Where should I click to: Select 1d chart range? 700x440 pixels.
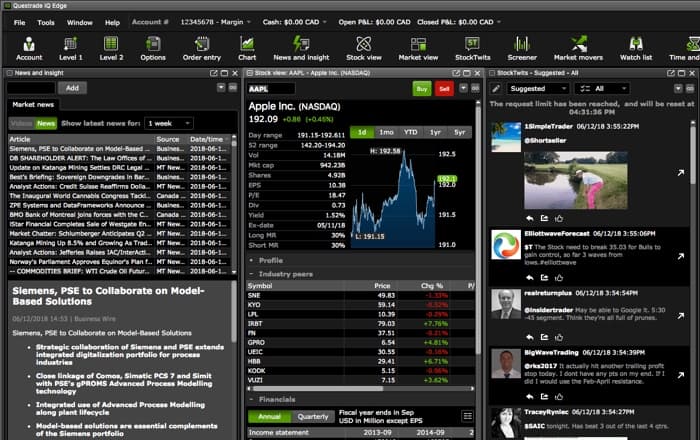point(362,132)
